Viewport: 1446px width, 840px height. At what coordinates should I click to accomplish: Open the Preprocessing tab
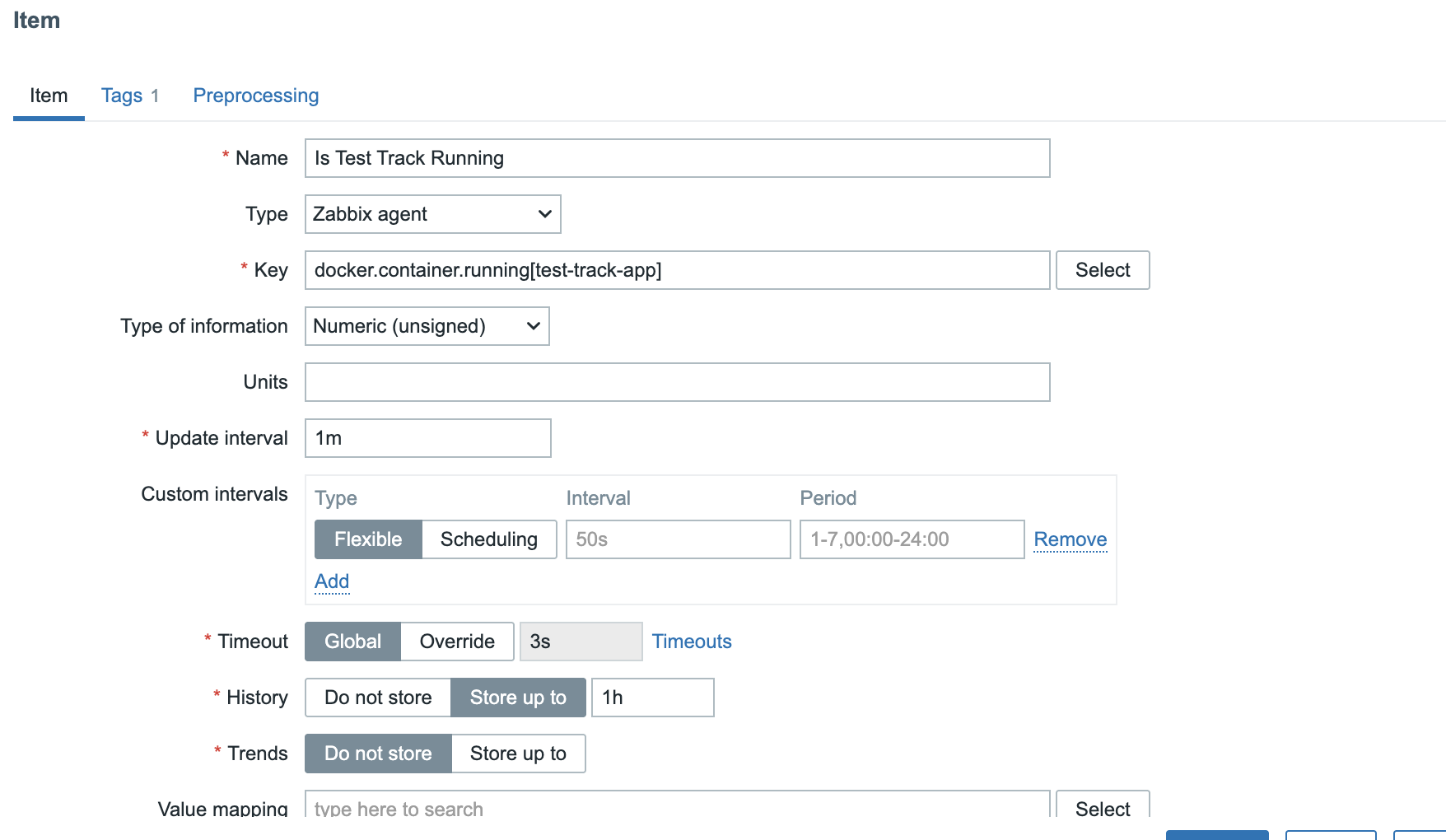click(x=255, y=96)
